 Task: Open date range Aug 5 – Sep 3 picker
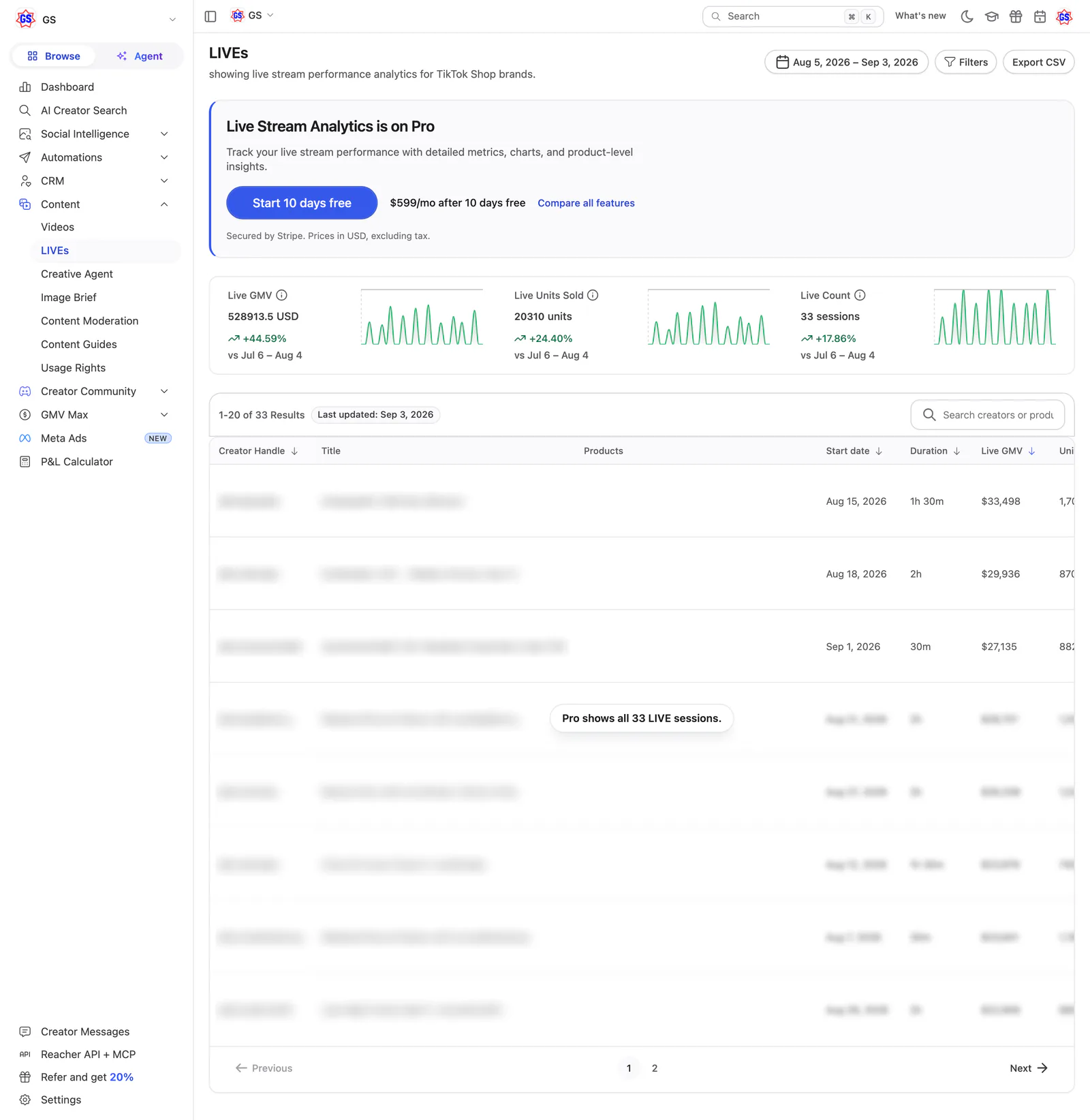(846, 62)
